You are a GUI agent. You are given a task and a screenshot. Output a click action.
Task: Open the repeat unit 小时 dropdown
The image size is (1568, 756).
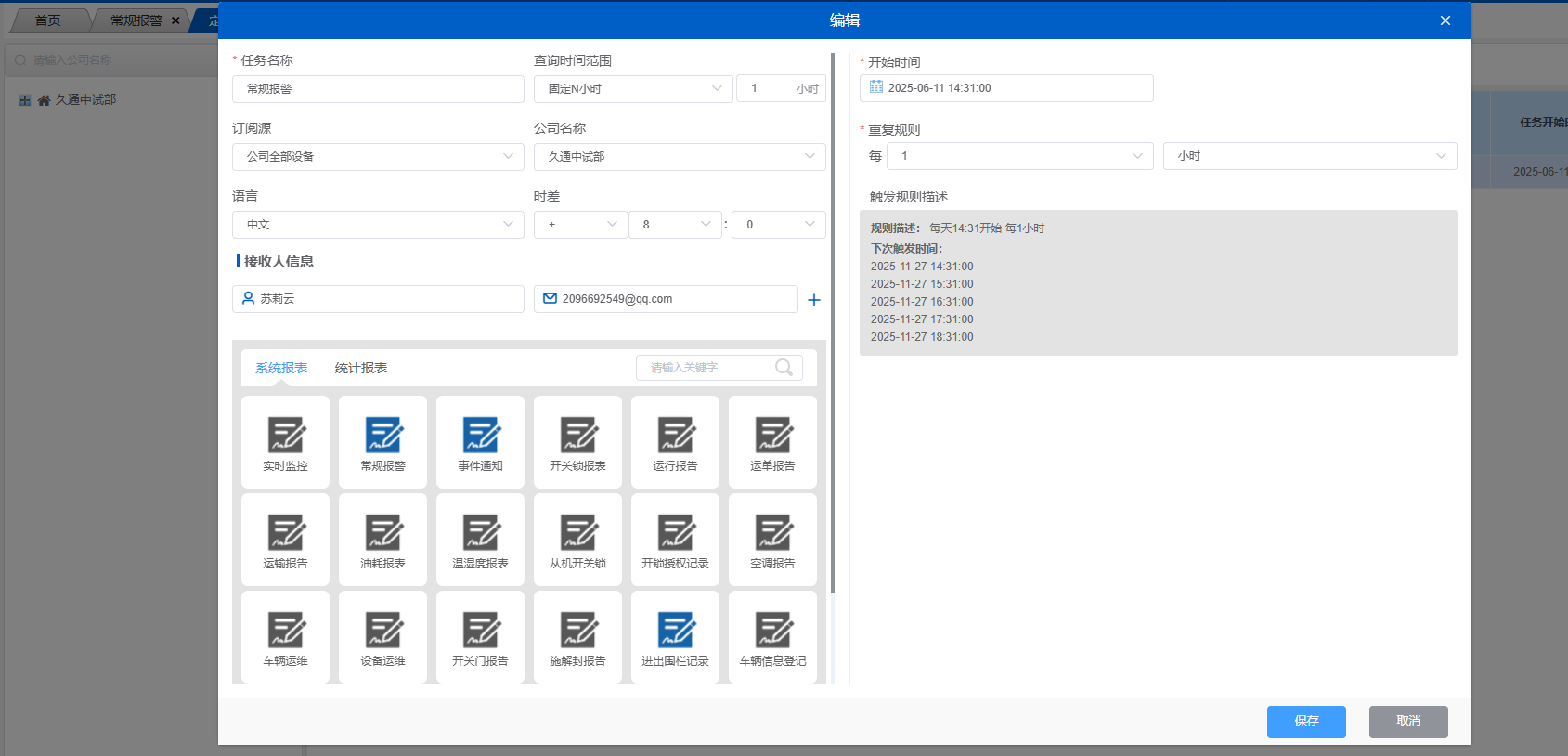1309,156
